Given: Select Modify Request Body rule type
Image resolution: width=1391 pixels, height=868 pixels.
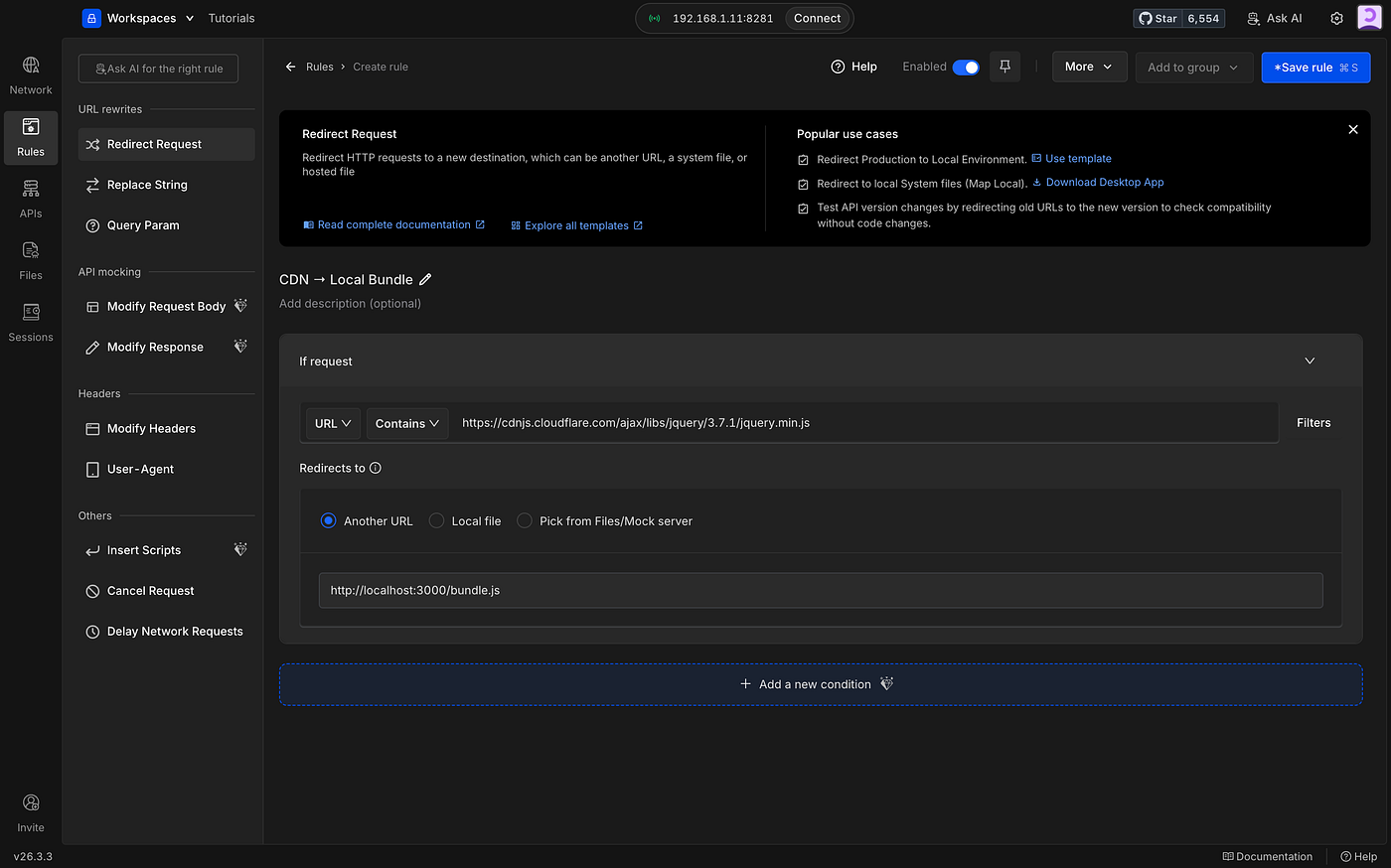Looking at the screenshot, I should tap(166, 306).
